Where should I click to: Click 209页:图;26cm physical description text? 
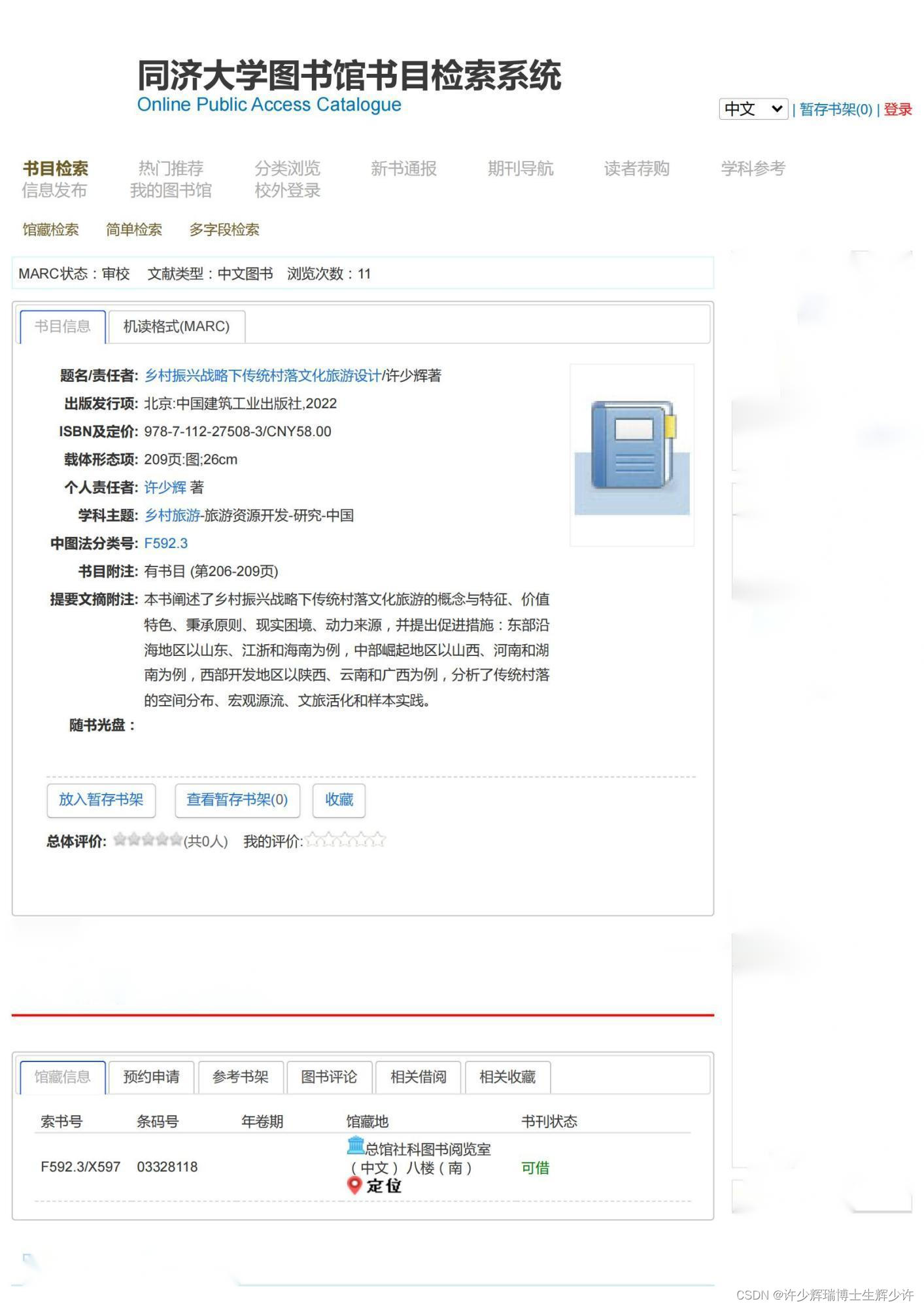point(191,460)
